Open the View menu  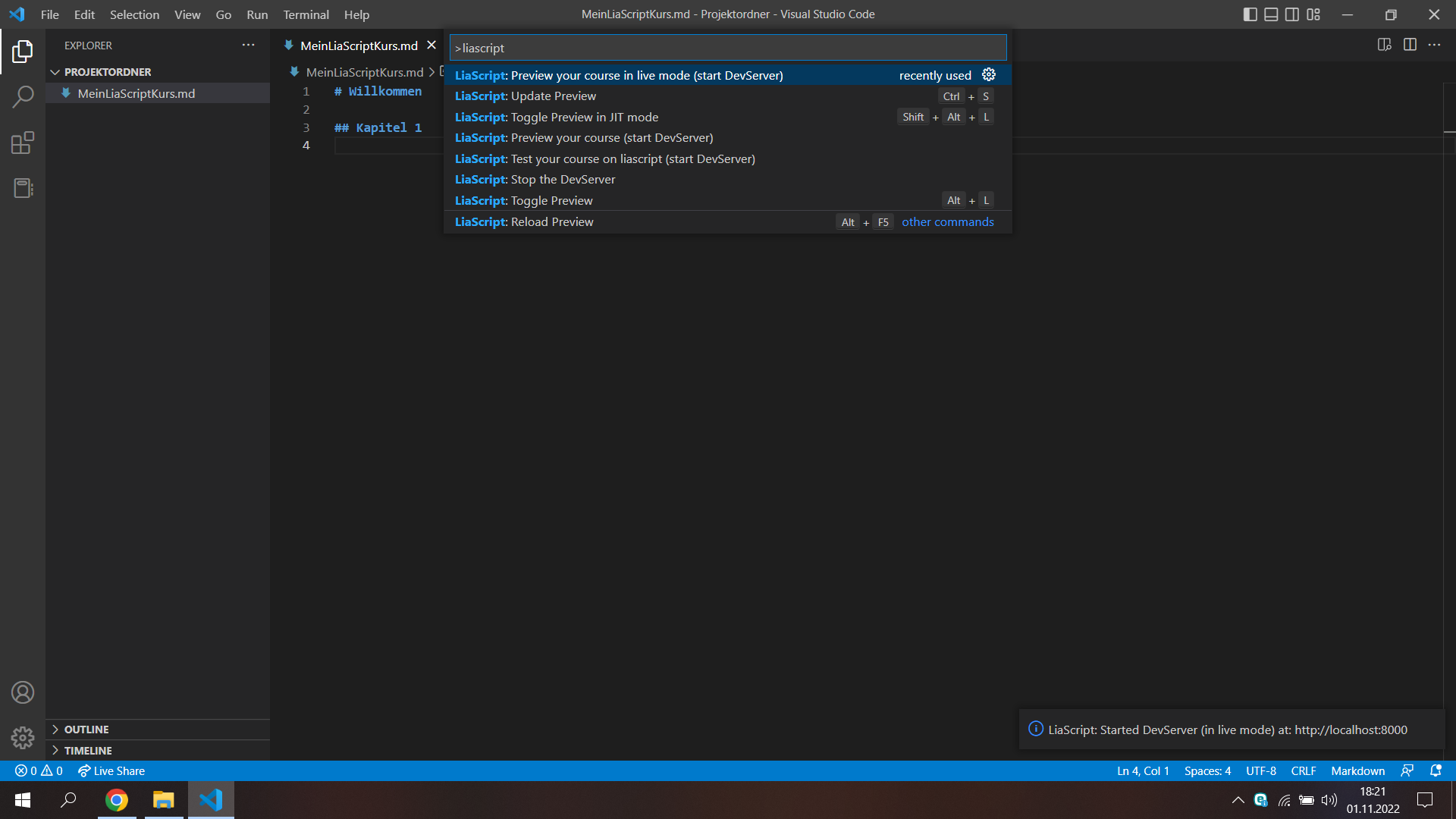[187, 14]
